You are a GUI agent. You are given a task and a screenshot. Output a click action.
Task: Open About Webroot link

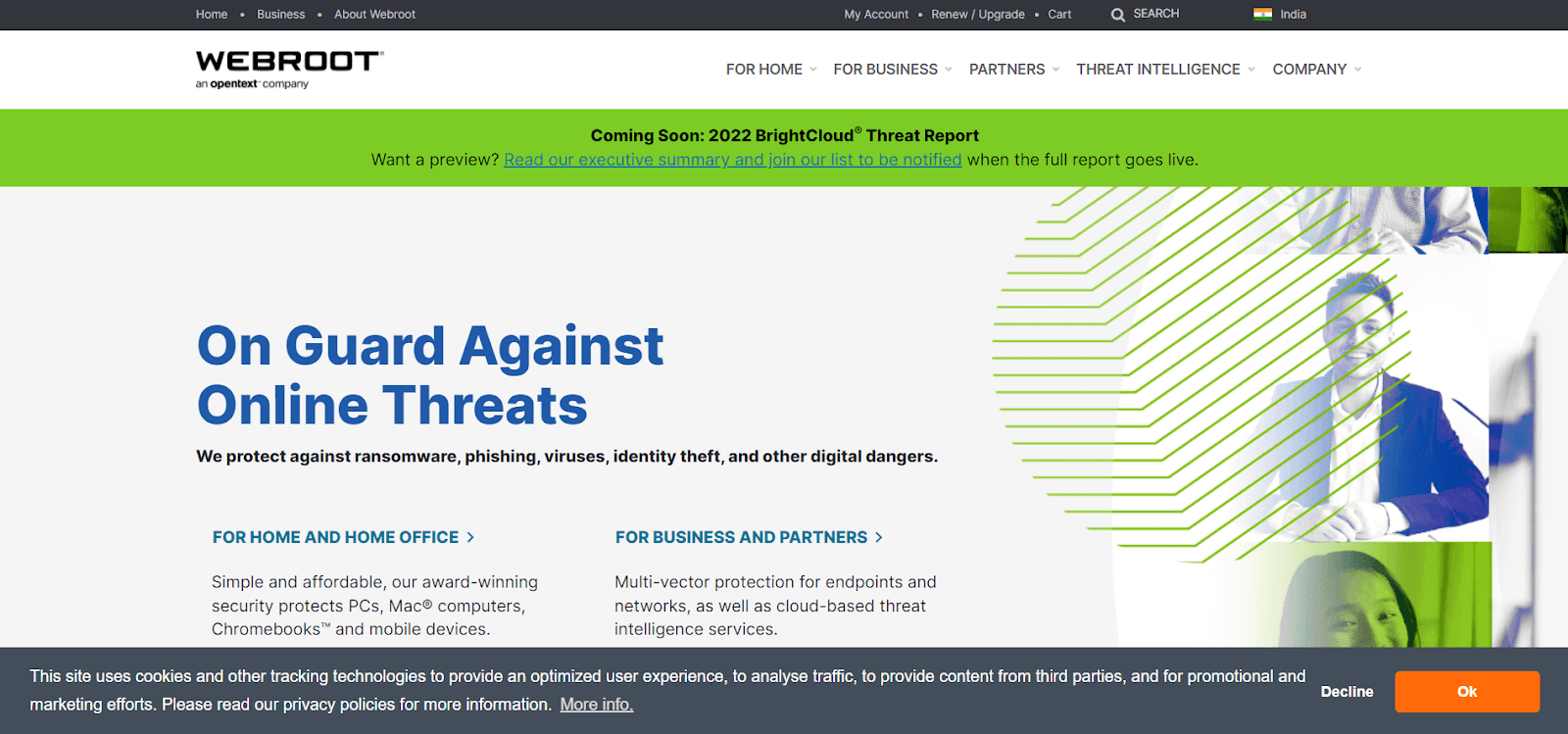pyautogui.click(x=374, y=15)
